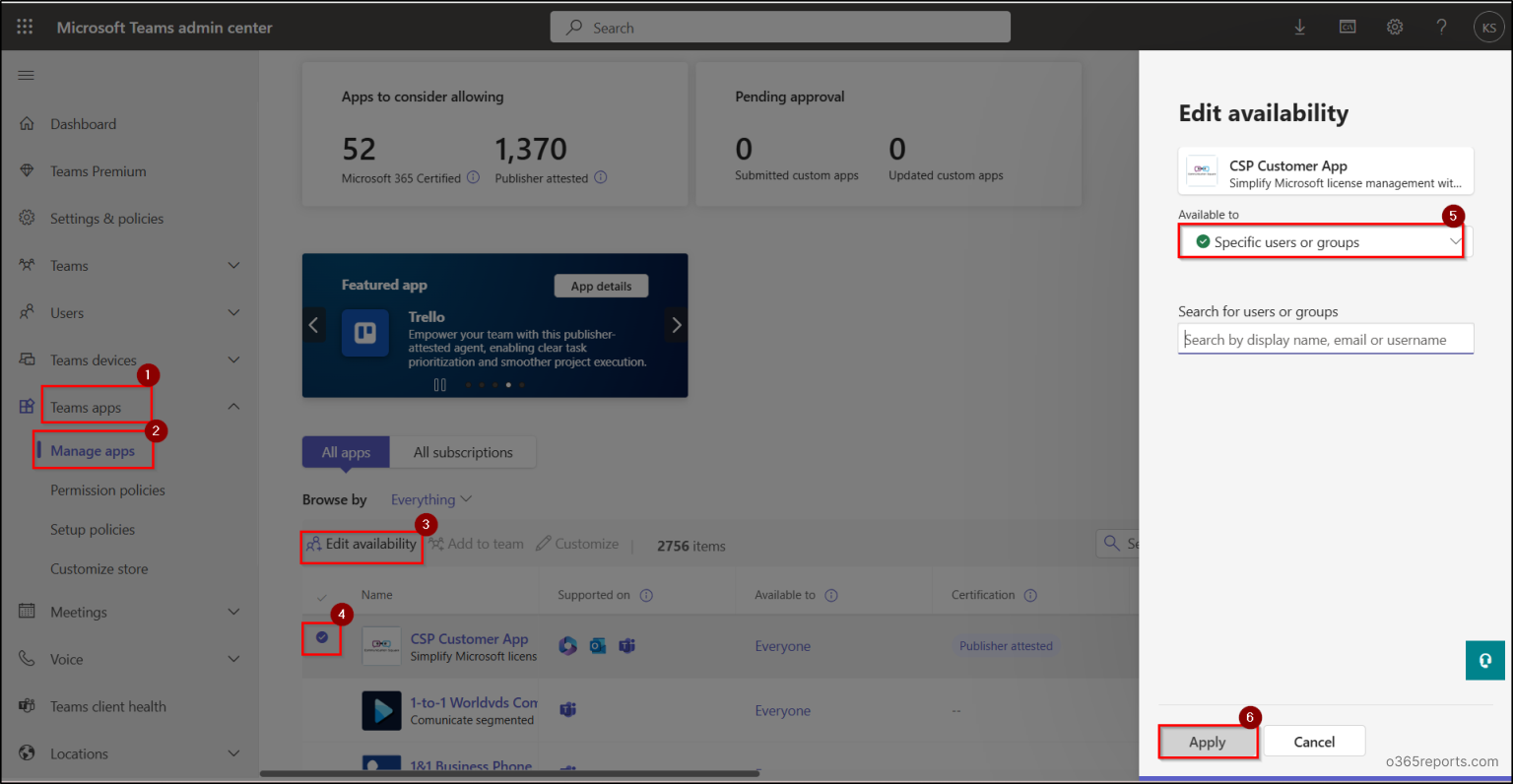The image size is (1513, 784).
Task: Open Customize store in the sidebar
Action: [99, 569]
